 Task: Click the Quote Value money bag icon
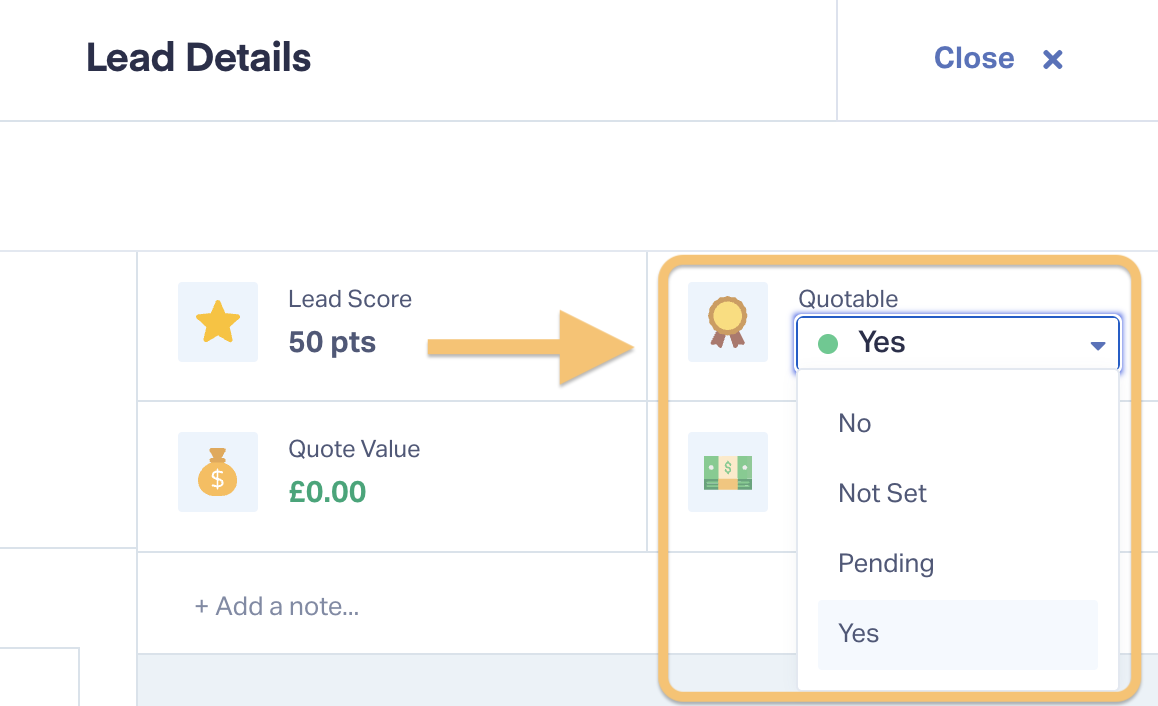pos(218,472)
